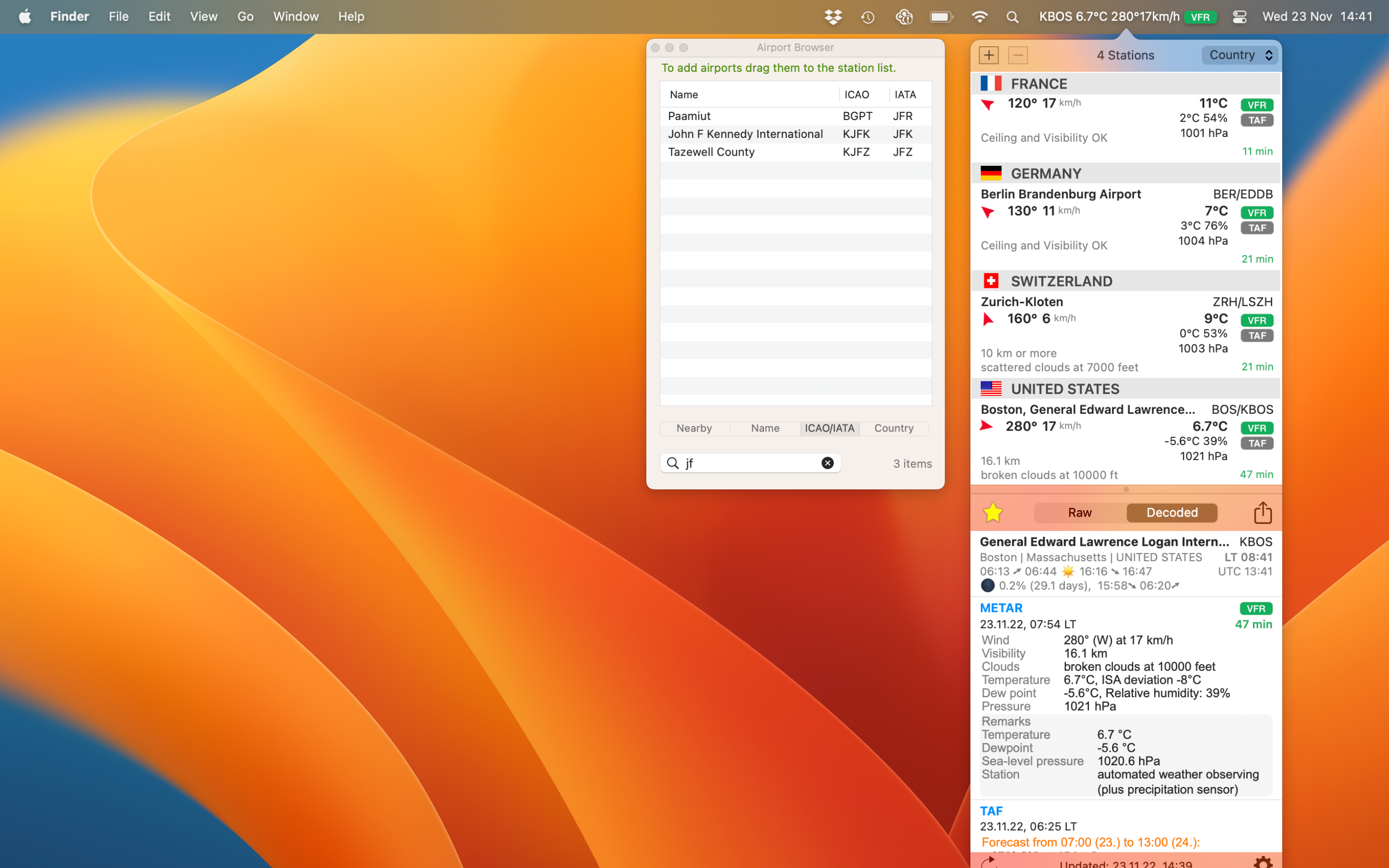
Task: Open settings gear at panel bottom
Action: tap(1263, 862)
